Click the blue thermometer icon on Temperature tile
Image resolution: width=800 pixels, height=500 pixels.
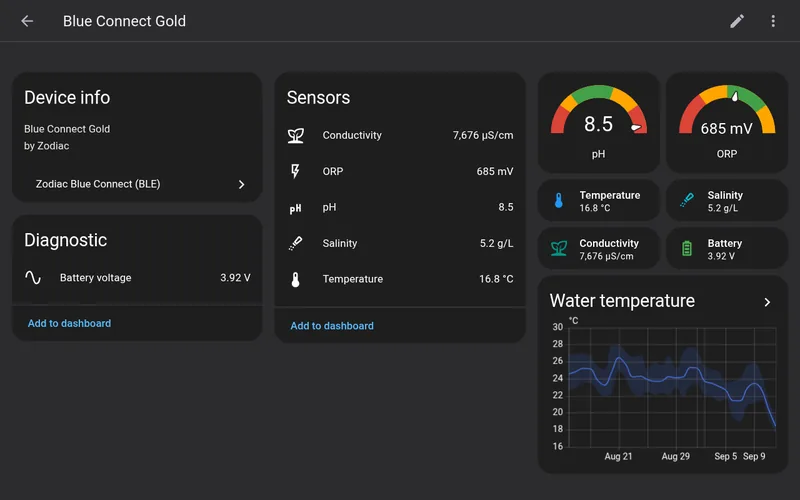click(559, 201)
